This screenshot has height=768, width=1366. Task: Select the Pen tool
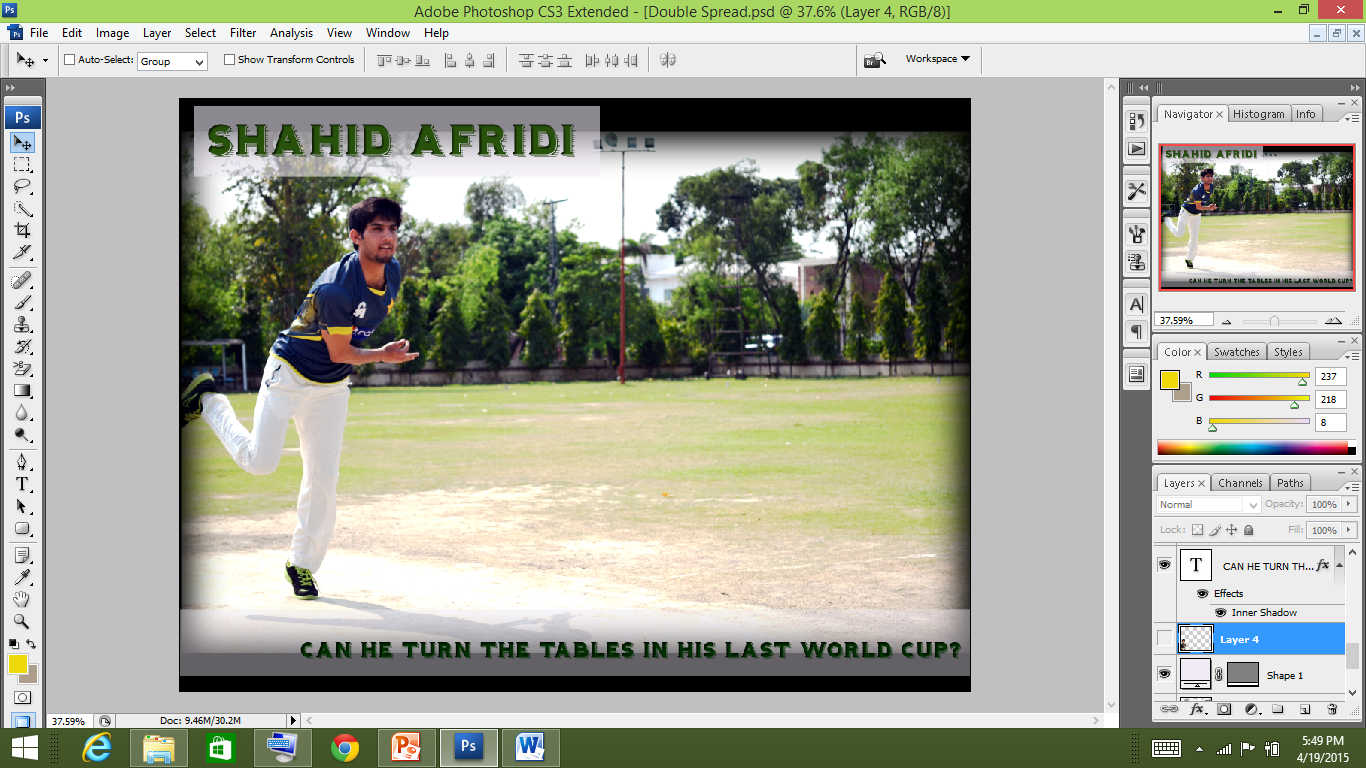pyautogui.click(x=22, y=462)
